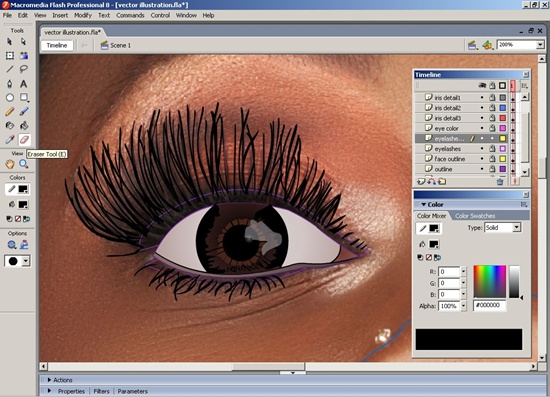Click the Edit Symbols icon
The image size is (550, 397).
488,45
